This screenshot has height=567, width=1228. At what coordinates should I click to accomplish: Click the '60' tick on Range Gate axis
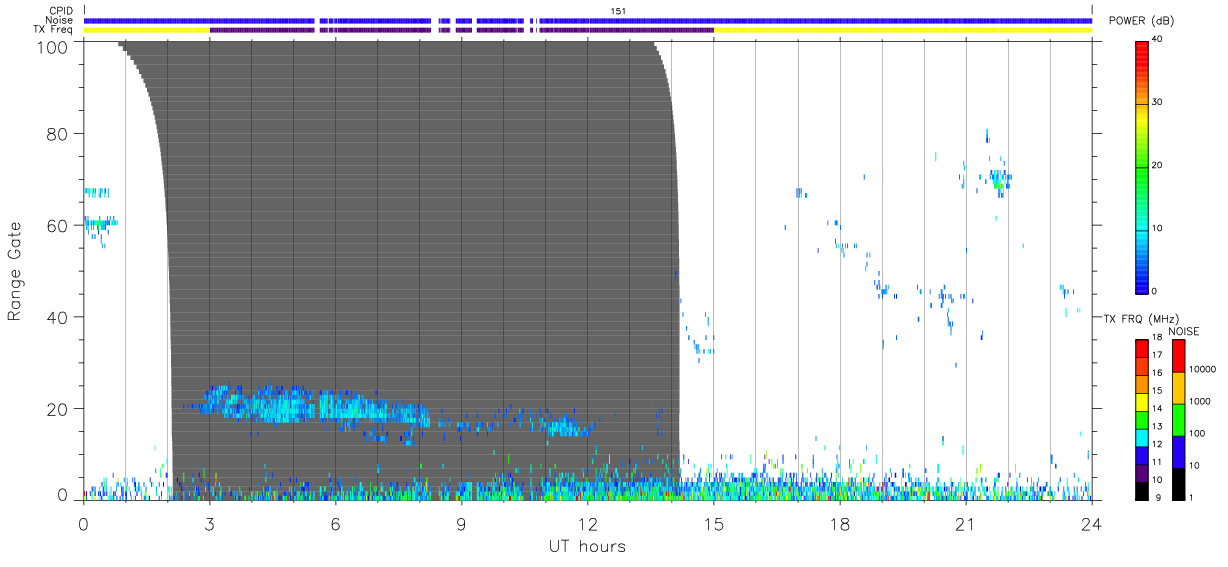(59, 225)
